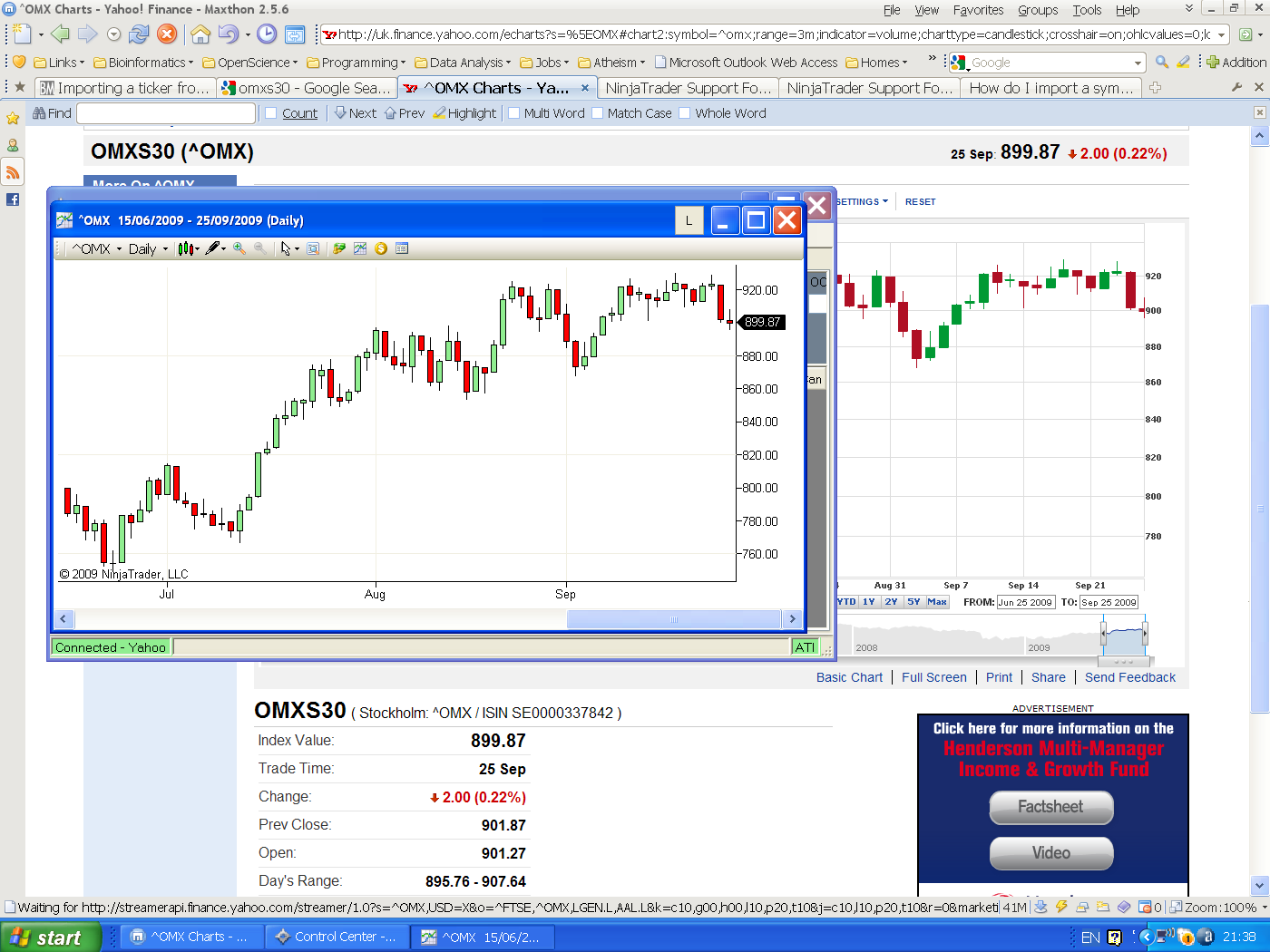Viewport: 1270px width, 952px height.
Task: Switch to the 'How do I import a sym...' tab
Action: (1051, 88)
